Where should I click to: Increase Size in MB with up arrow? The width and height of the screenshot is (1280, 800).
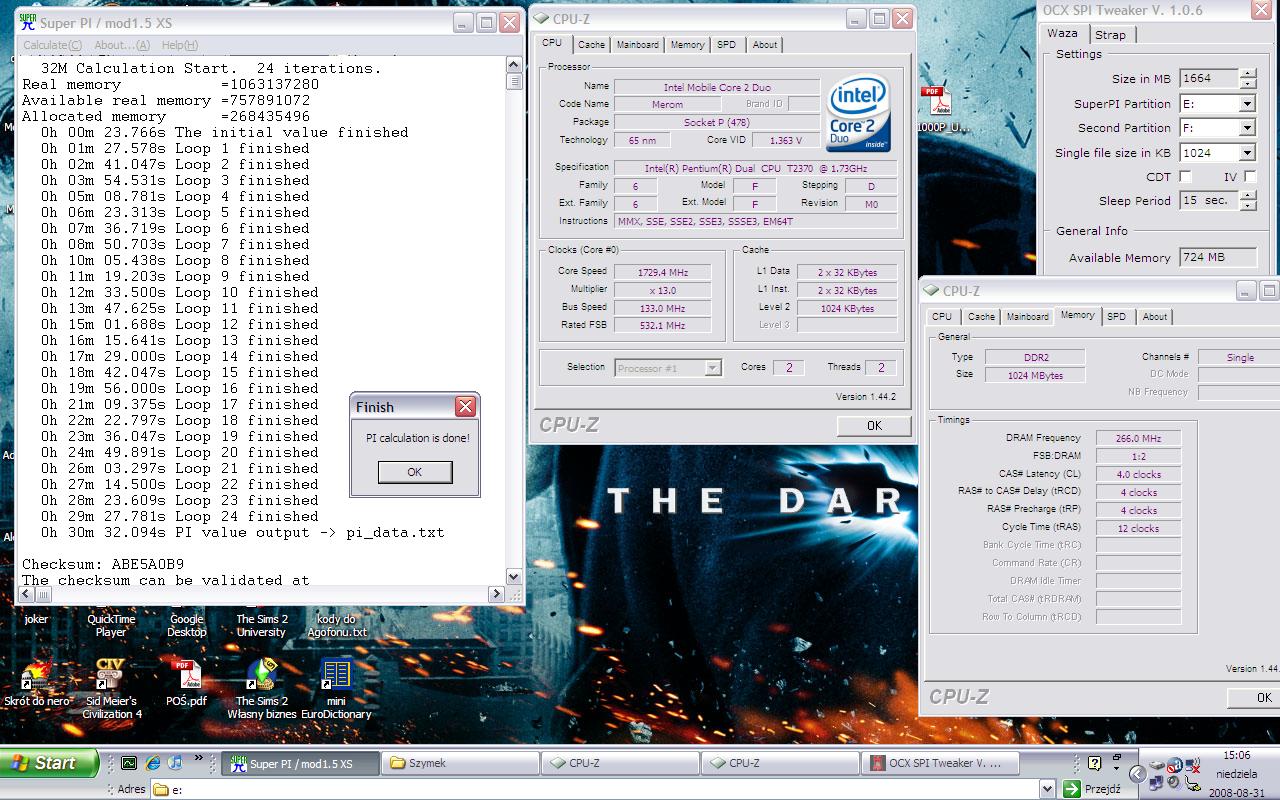[1247, 74]
